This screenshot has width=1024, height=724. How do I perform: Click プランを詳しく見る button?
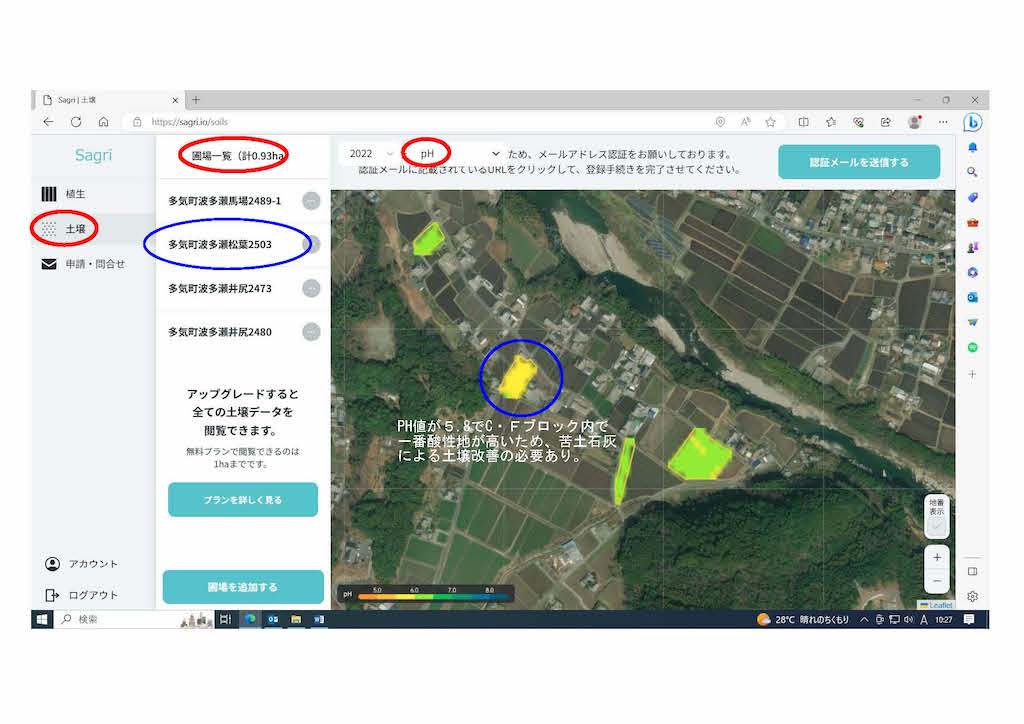pos(243,499)
